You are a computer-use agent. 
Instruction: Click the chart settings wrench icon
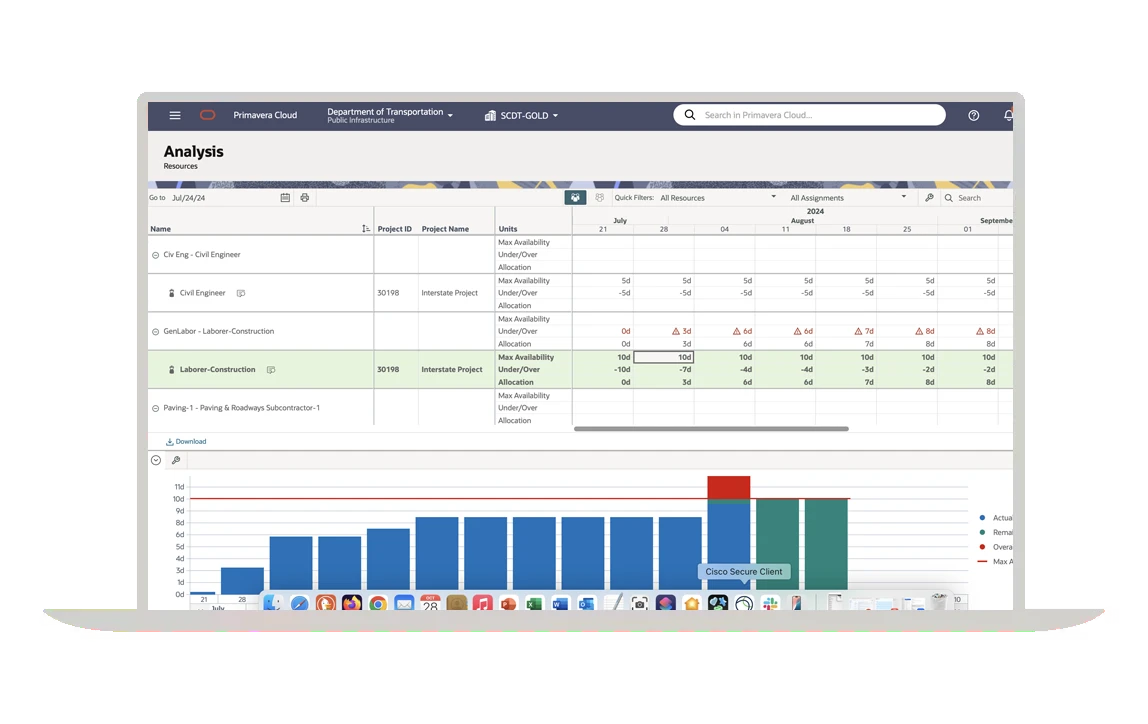[x=176, y=460]
